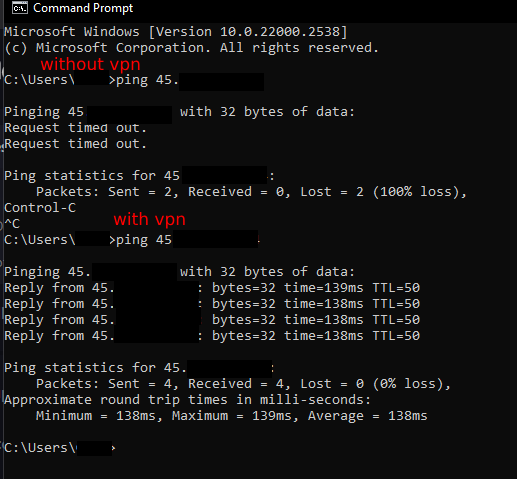Click the '^C' interrupt line
The width and height of the screenshot is (517, 479).
pyautogui.click(x=12, y=224)
